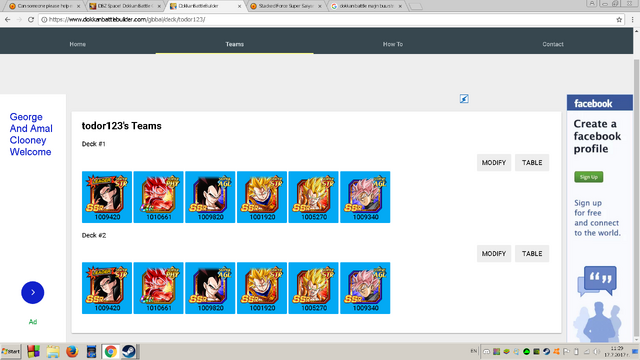Open card 1009340 in Deck #2
This screenshot has width=640, height=360.
pyautogui.click(x=365, y=288)
